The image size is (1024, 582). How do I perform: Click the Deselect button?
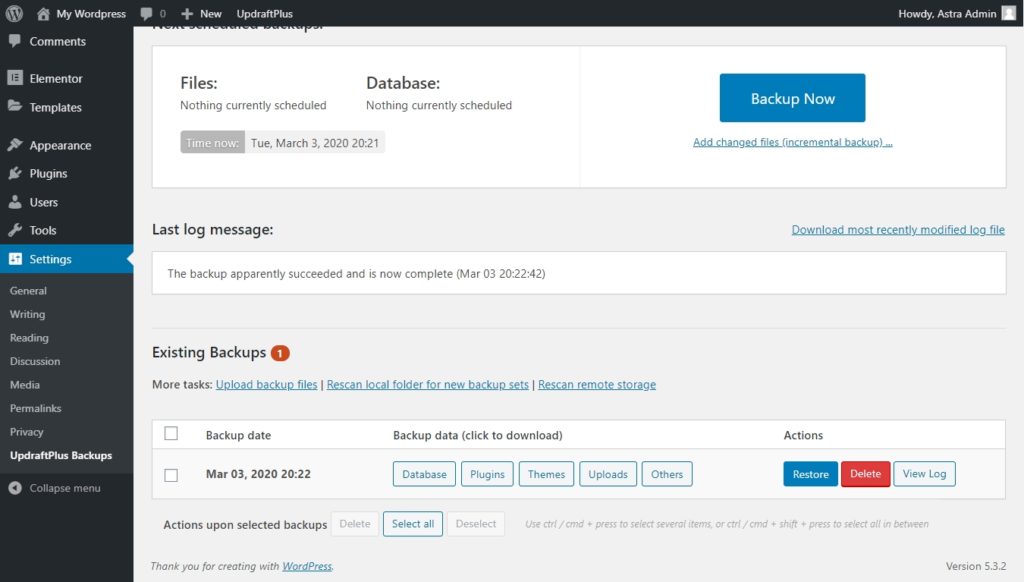click(475, 524)
